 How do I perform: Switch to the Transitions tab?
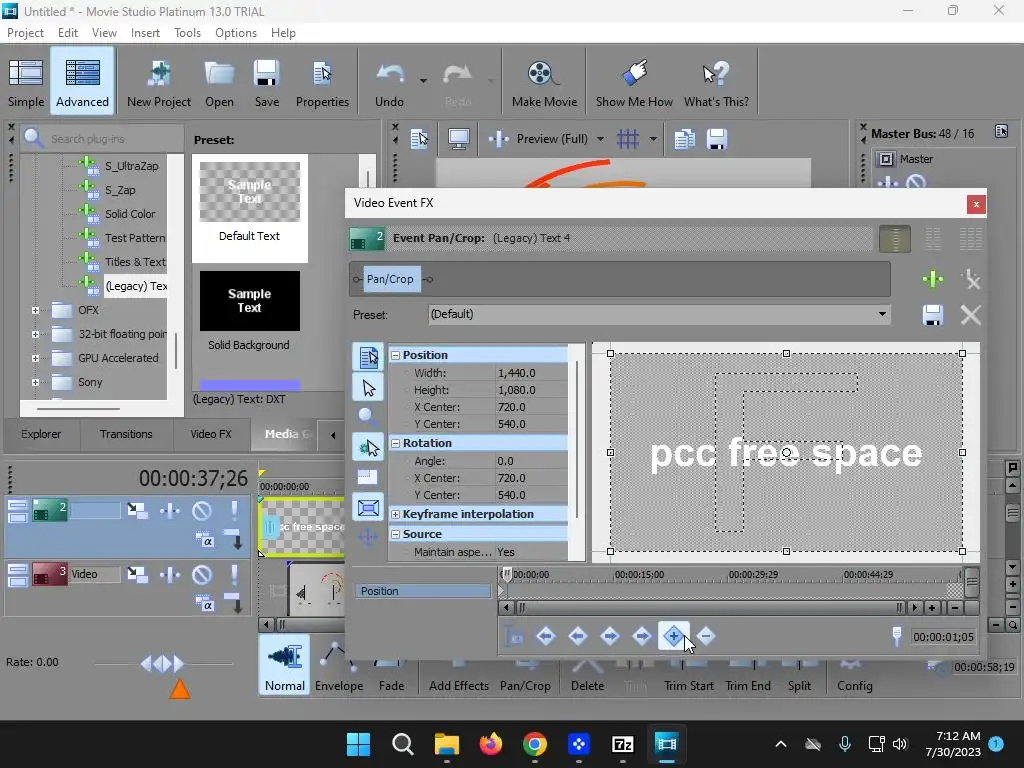(126, 434)
